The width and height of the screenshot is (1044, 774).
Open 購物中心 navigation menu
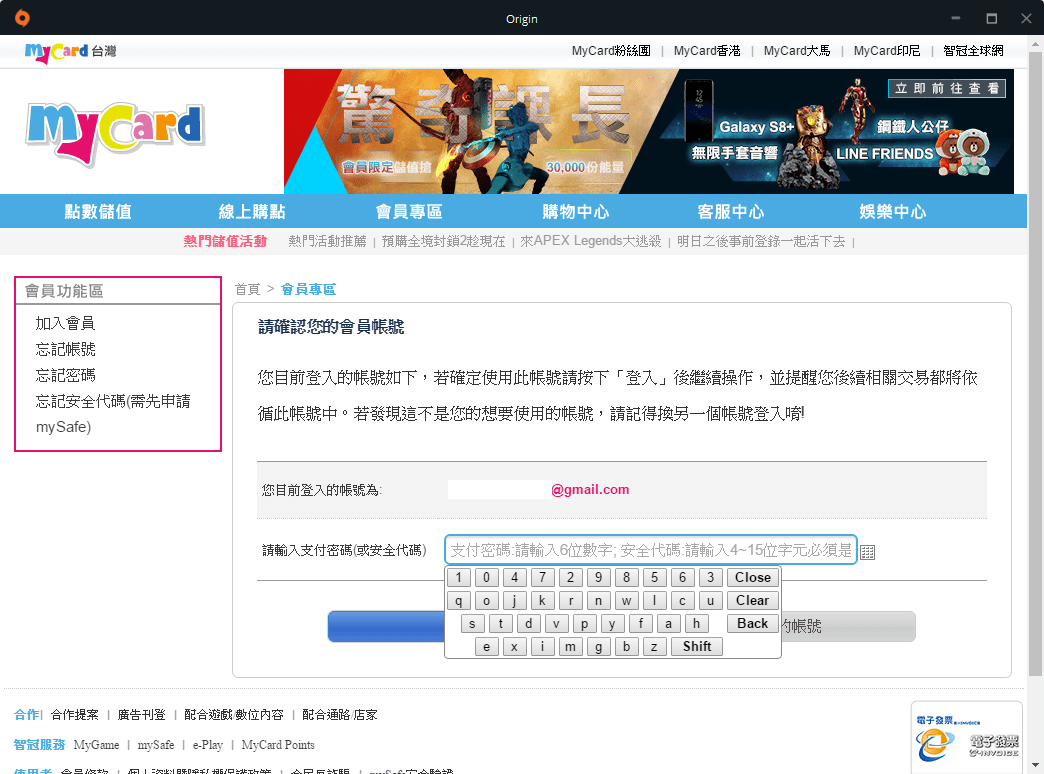click(576, 212)
